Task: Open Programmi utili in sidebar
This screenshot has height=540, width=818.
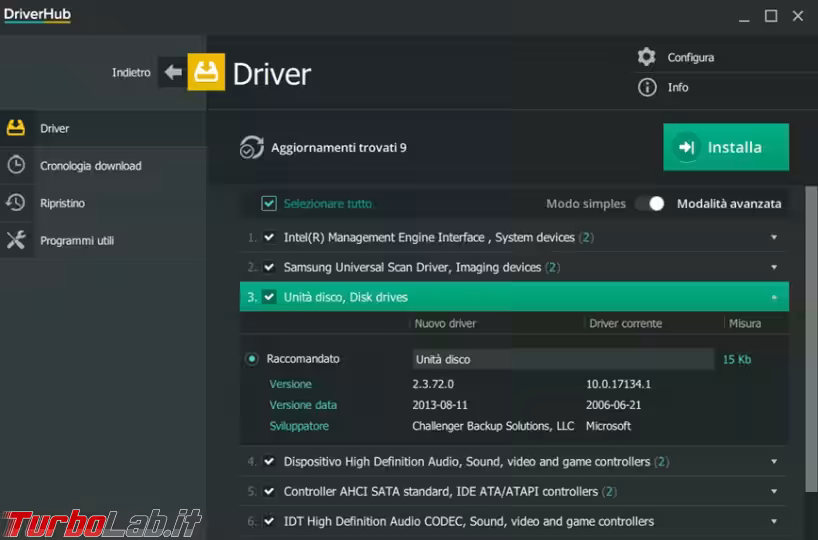Action: pyautogui.click(x=103, y=241)
